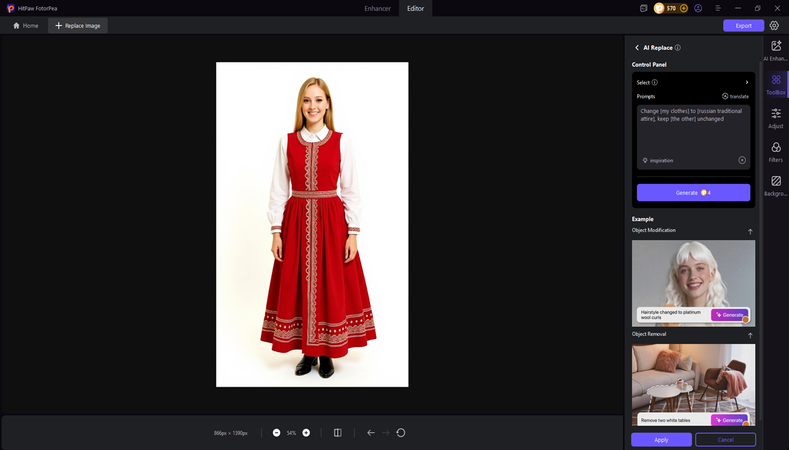Click the Replace Image button
Image resolution: width=789 pixels, height=450 pixels.
coord(77,26)
